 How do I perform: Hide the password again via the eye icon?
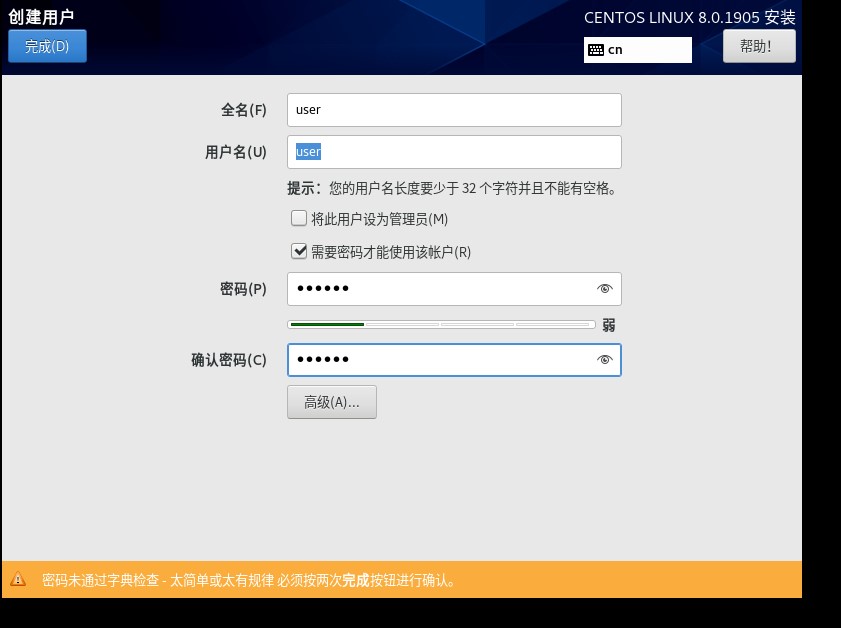pos(605,287)
